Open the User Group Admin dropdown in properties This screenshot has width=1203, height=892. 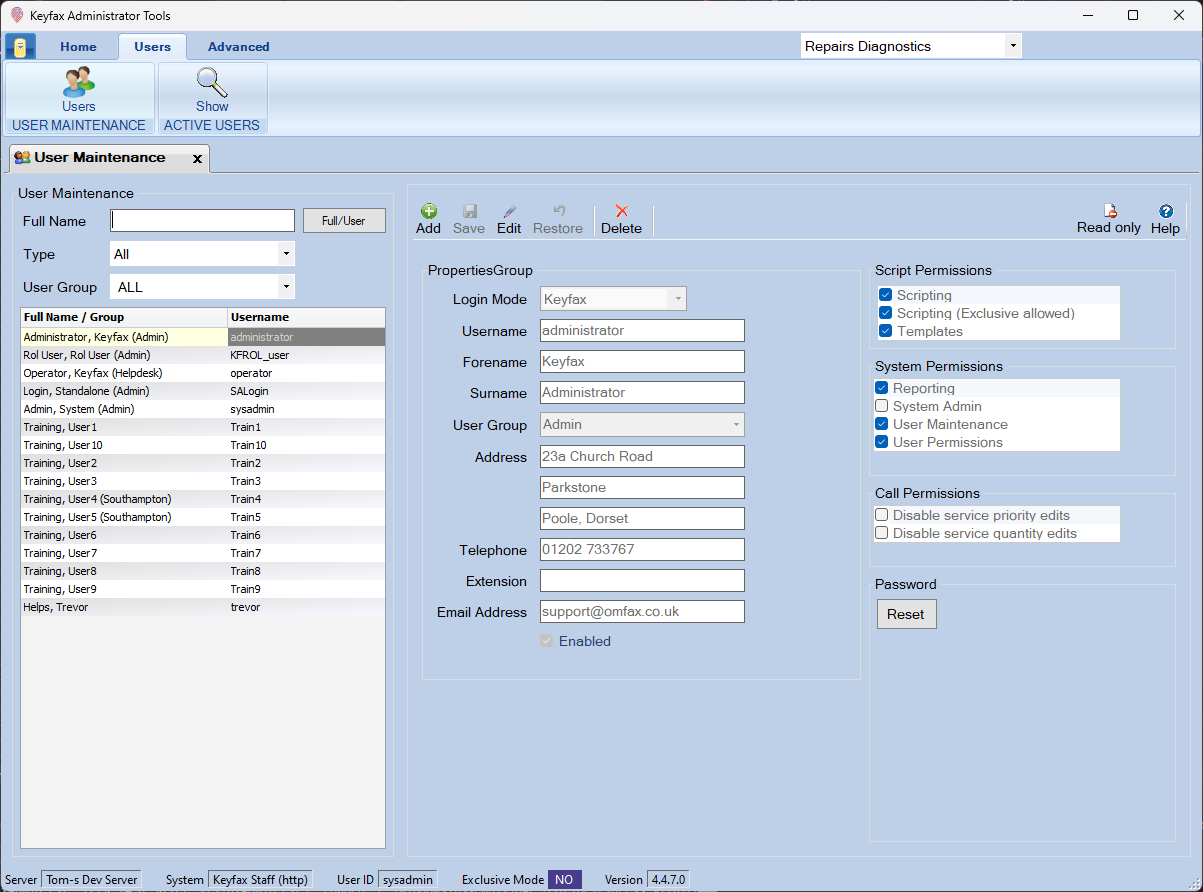click(x=737, y=425)
